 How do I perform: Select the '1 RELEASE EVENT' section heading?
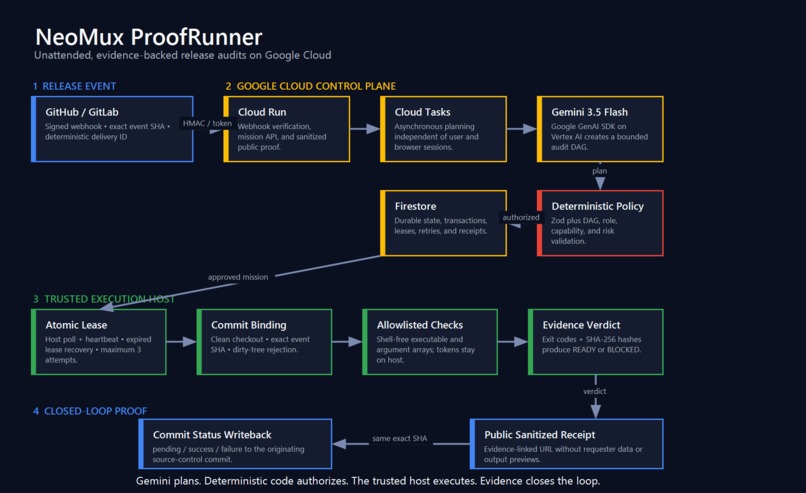(74, 86)
